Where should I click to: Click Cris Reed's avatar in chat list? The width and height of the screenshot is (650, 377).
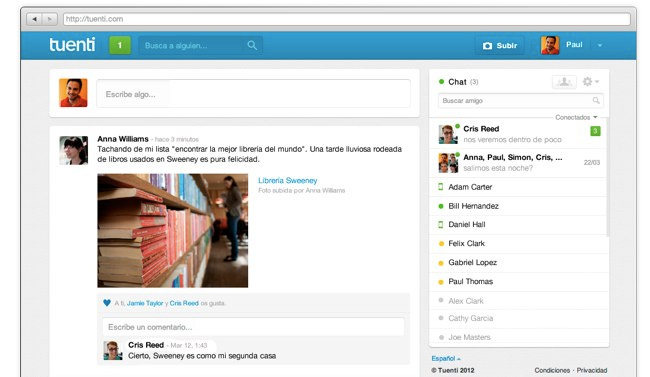448,134
